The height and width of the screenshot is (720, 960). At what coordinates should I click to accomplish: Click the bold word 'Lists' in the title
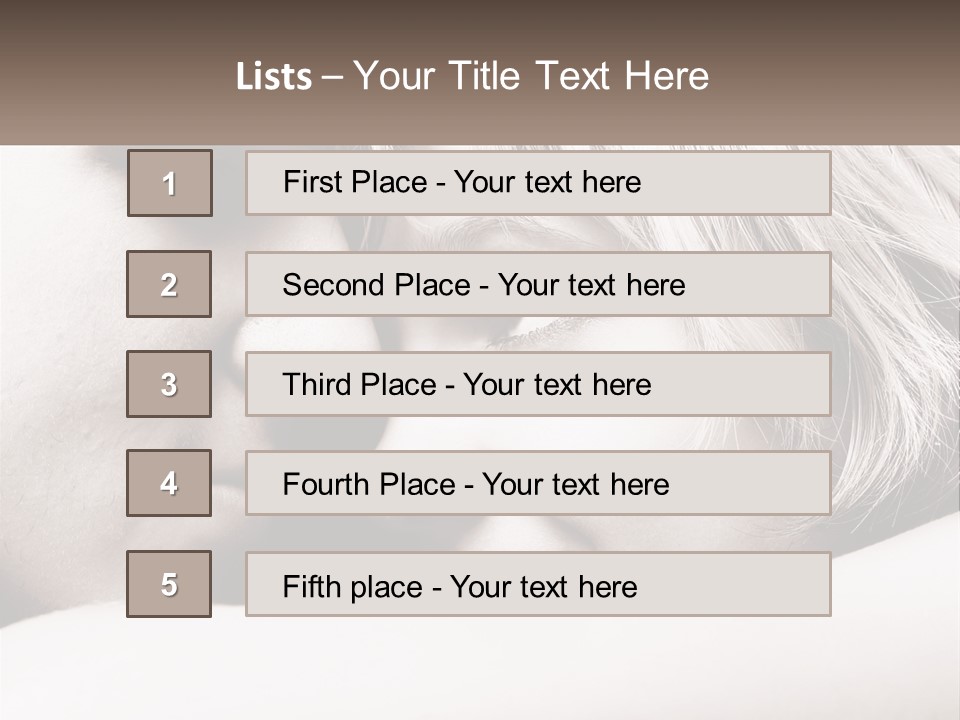point(273,77)
